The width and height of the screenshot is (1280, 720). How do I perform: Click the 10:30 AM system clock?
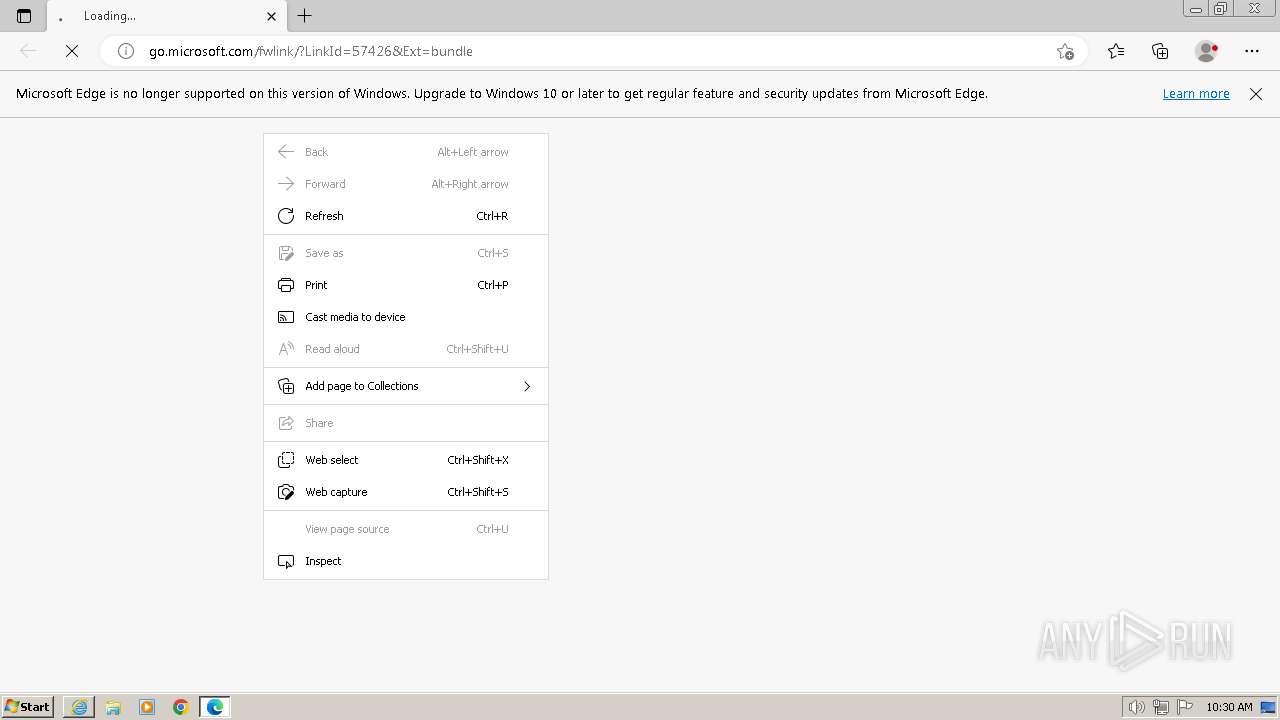pos(1229,707)
